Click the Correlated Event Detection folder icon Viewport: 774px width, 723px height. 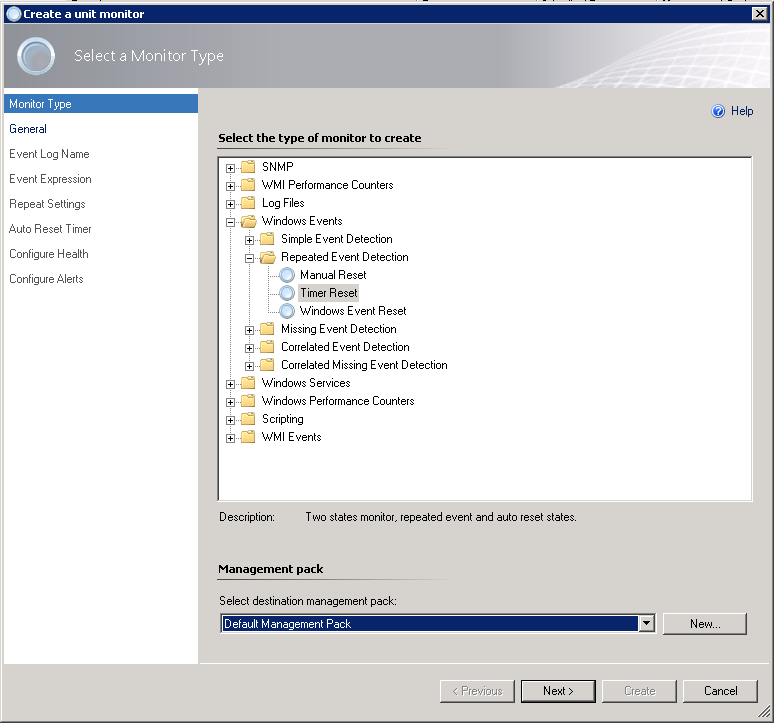tap(267, 346)
